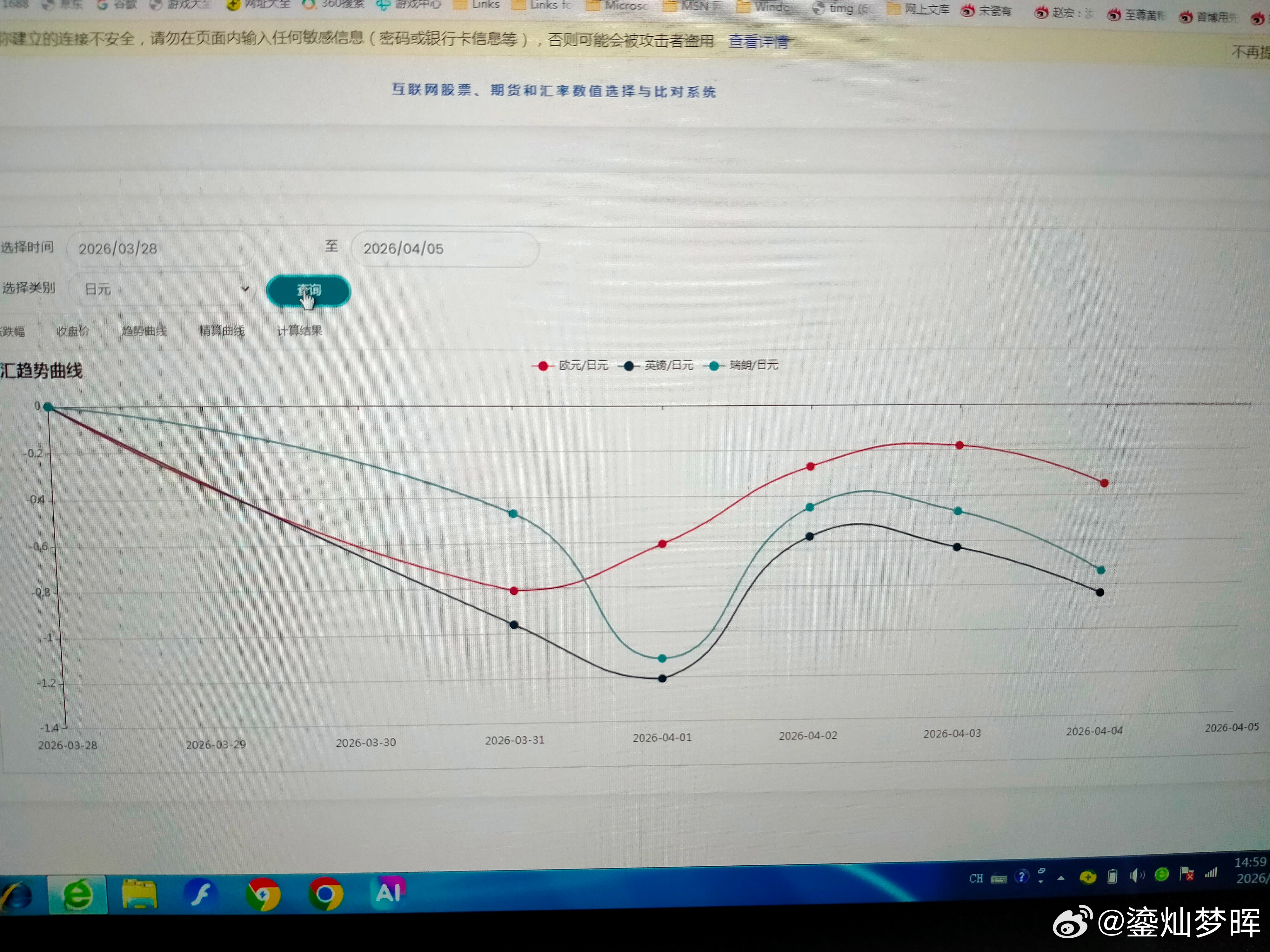The width and height of the screenshot is (1270, 952).
Task: Click the Action Center flag tray icon
Action: (x=1186, y=874)
